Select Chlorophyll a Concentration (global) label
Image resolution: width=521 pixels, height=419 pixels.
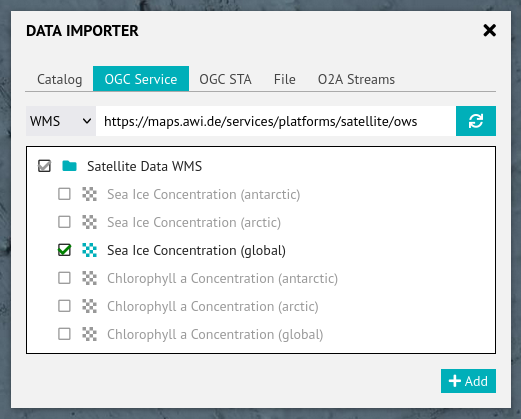point(215,334)
